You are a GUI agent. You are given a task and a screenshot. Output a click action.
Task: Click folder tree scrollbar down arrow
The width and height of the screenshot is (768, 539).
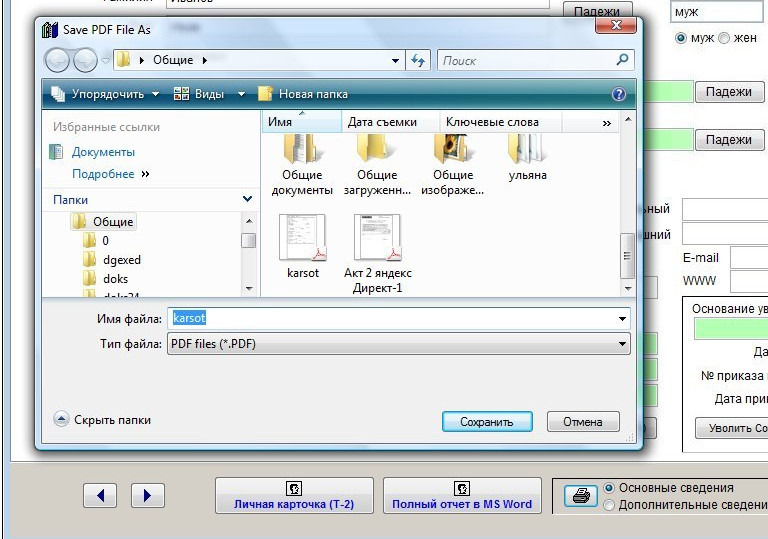[249, 289]
